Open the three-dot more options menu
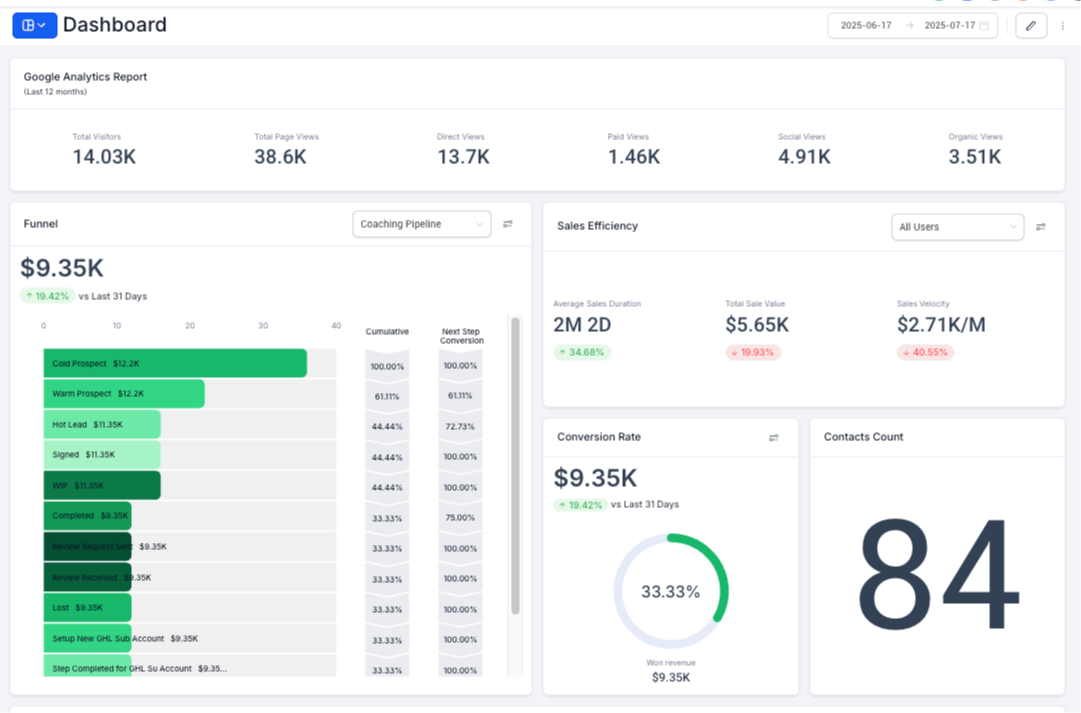Viewport: 1081px width, 713px height. click(1062, 26)
